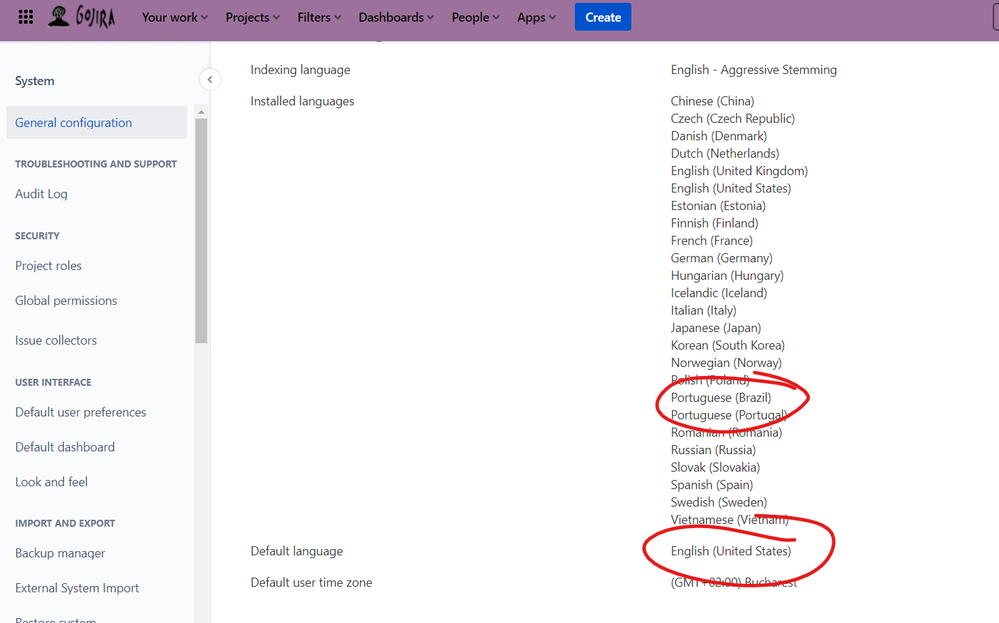Image resolution: width=999 pixels, height=623 pixels.
Task: Open Look and feel settings
Action: (51, 481)
